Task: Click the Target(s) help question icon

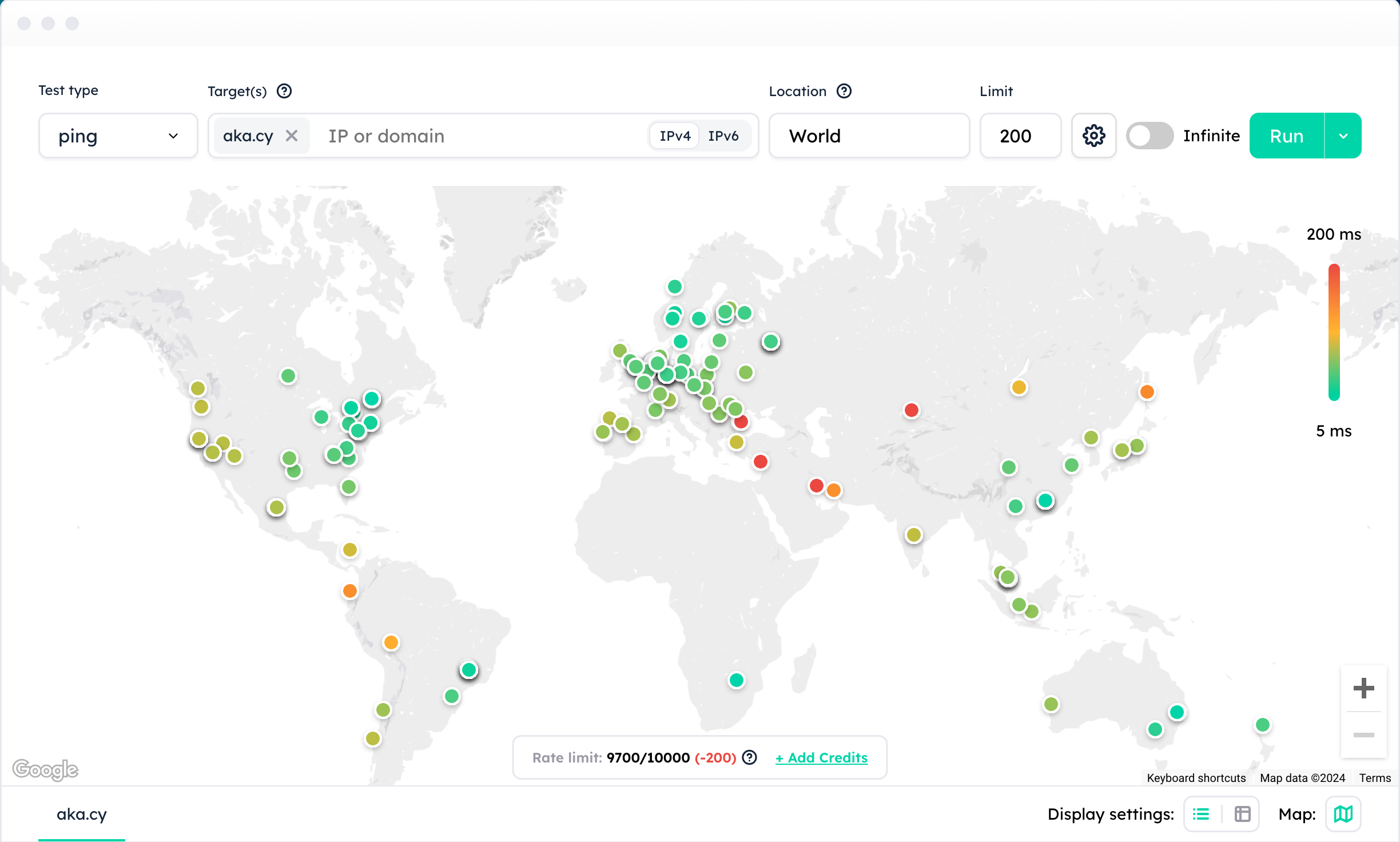Action: coord(284,91)
